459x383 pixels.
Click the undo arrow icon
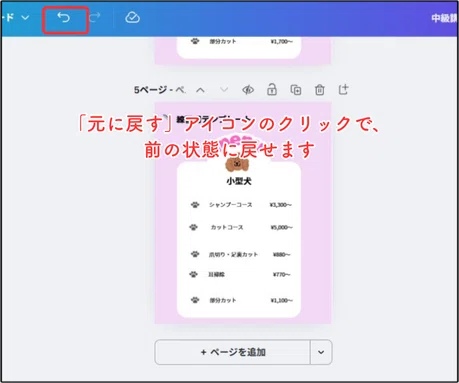[63, 17]
